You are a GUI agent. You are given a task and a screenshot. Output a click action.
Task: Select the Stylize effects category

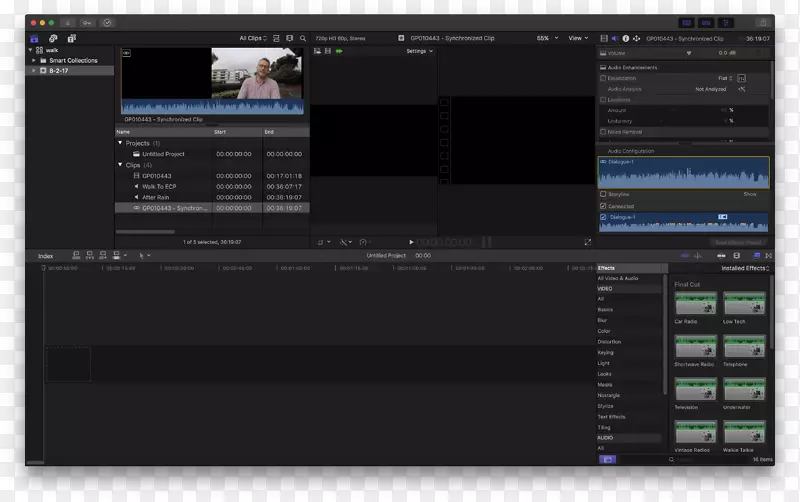click(x=606, y=406)
